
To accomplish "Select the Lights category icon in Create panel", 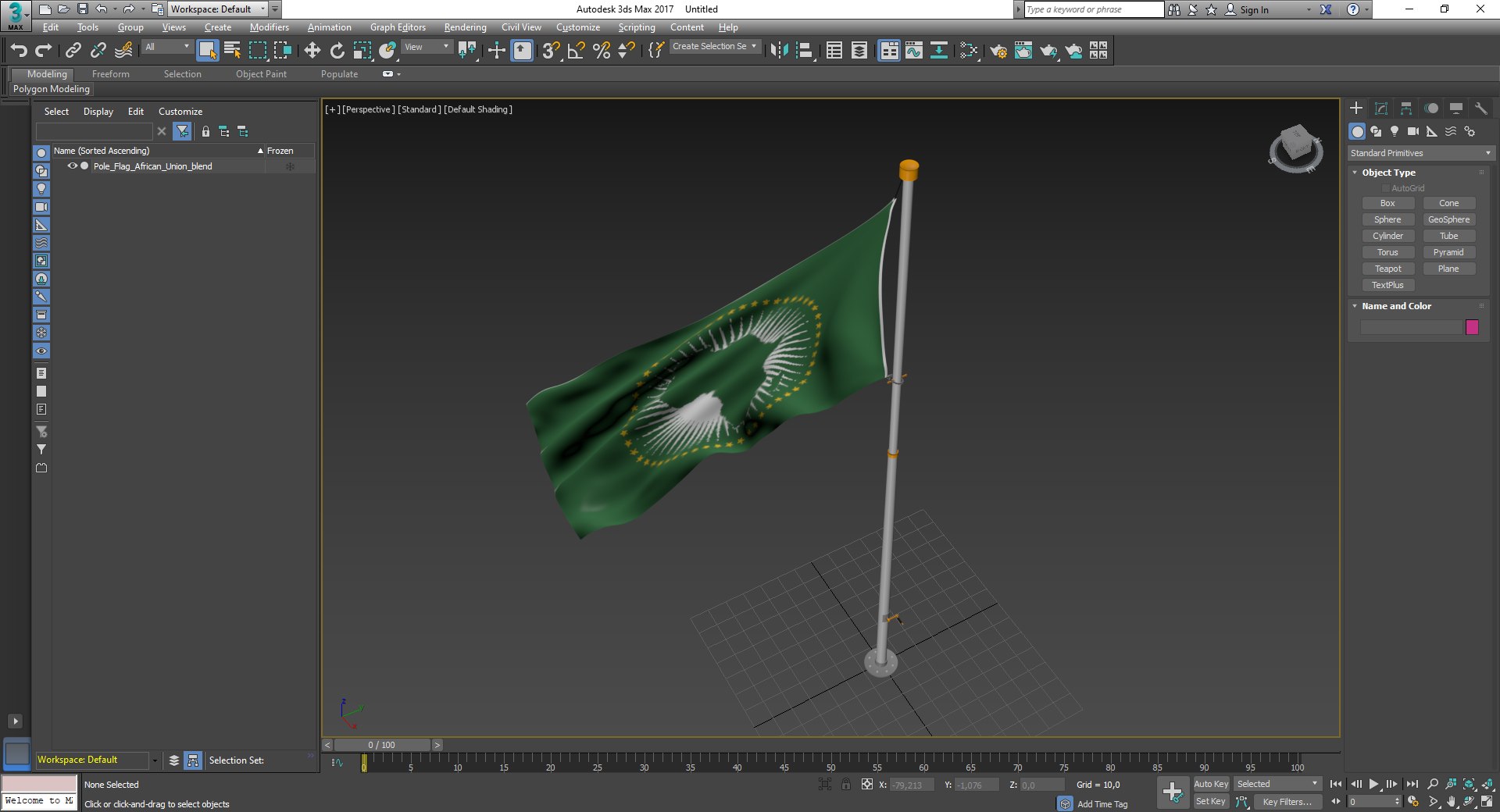I will 1395,131.
